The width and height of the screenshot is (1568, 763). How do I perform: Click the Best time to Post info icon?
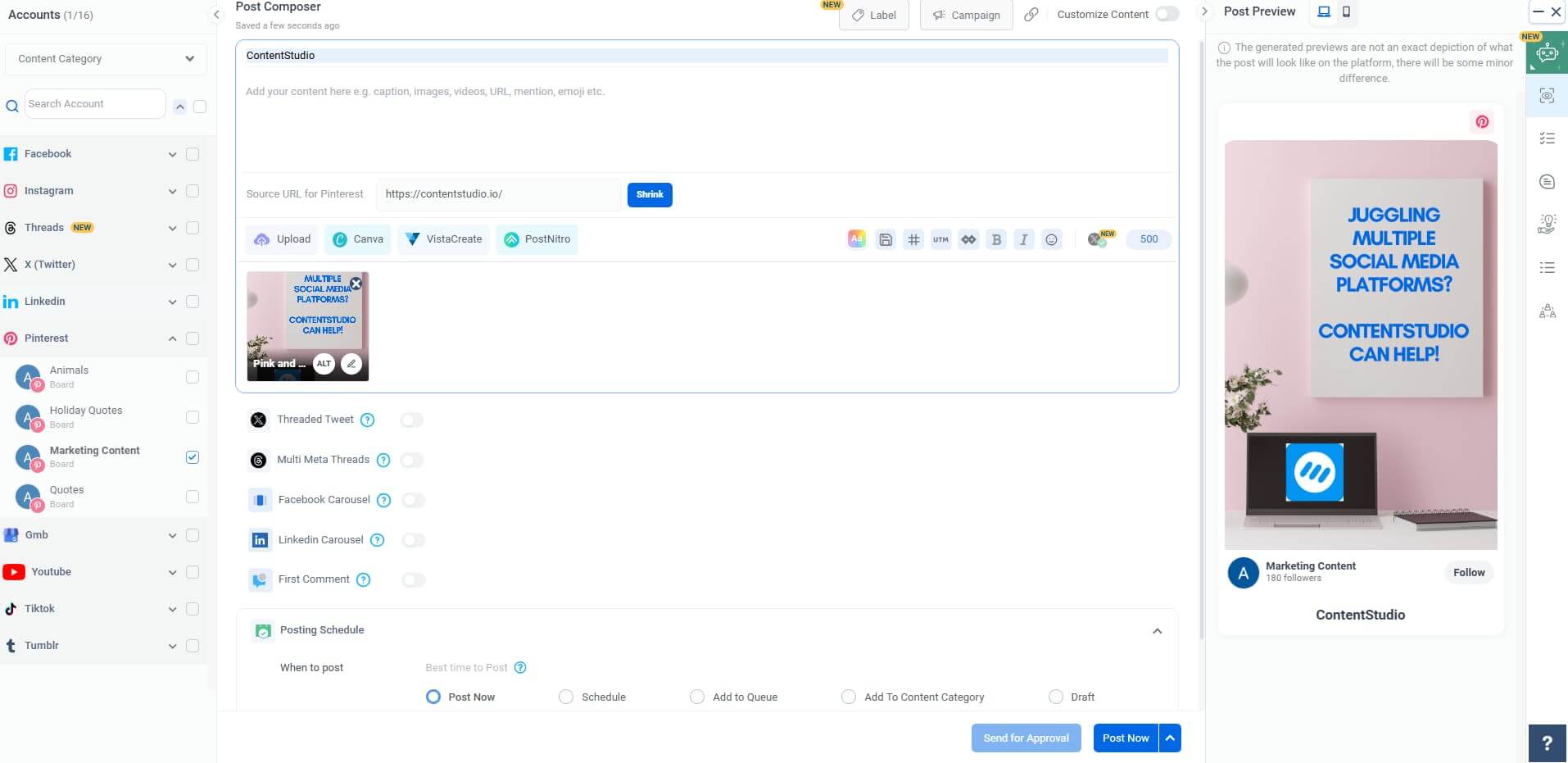click(520, 668)
